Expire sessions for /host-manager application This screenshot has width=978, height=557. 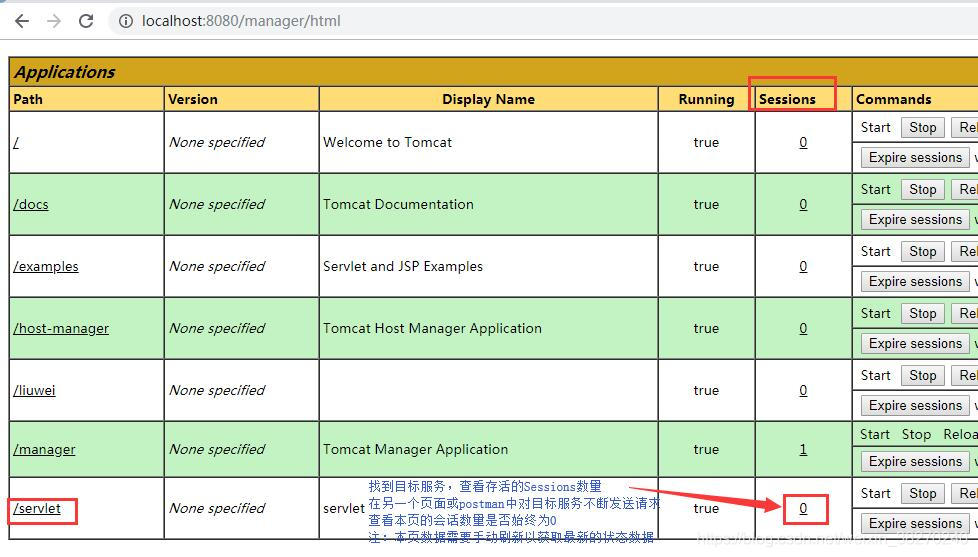coord(915,344)
